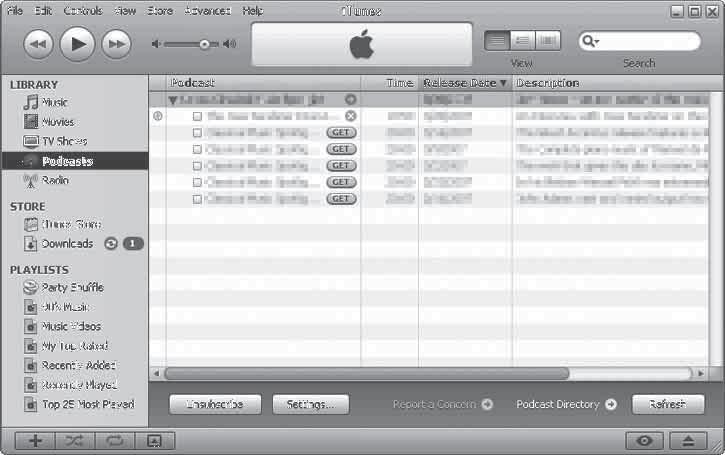
Task: Toggle checkbox of the downloading episode row
Action: click(x=197, y=116)
